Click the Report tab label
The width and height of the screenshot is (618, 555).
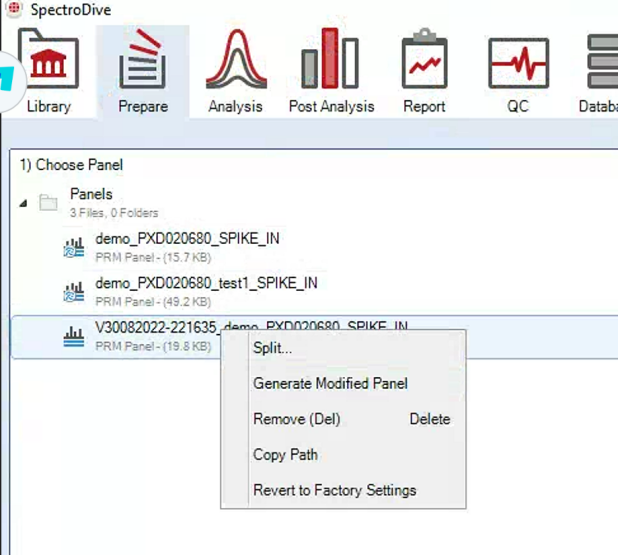coord(424,106)
